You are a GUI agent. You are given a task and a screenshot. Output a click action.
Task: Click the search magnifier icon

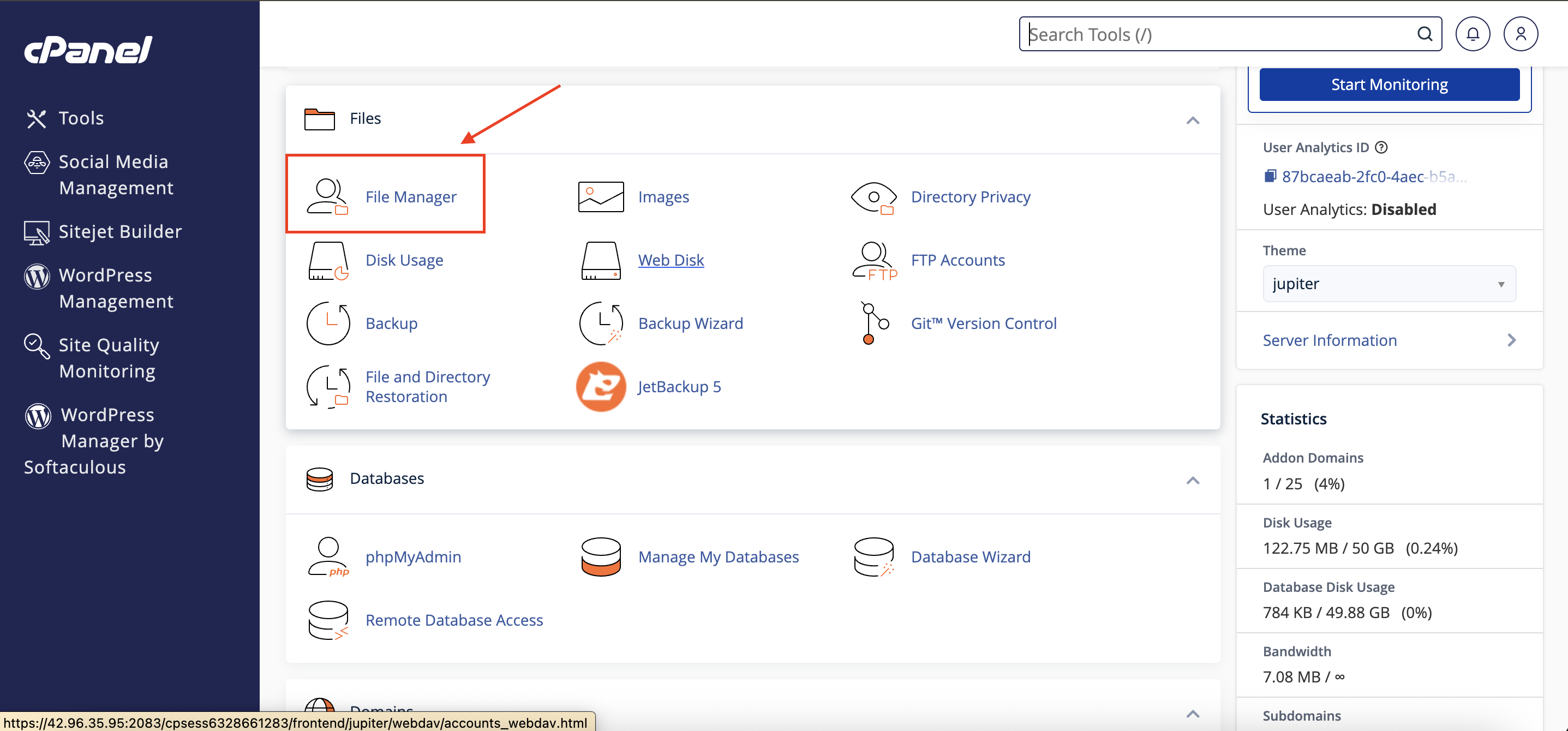pyautogui.click(x=1425, y=34)
